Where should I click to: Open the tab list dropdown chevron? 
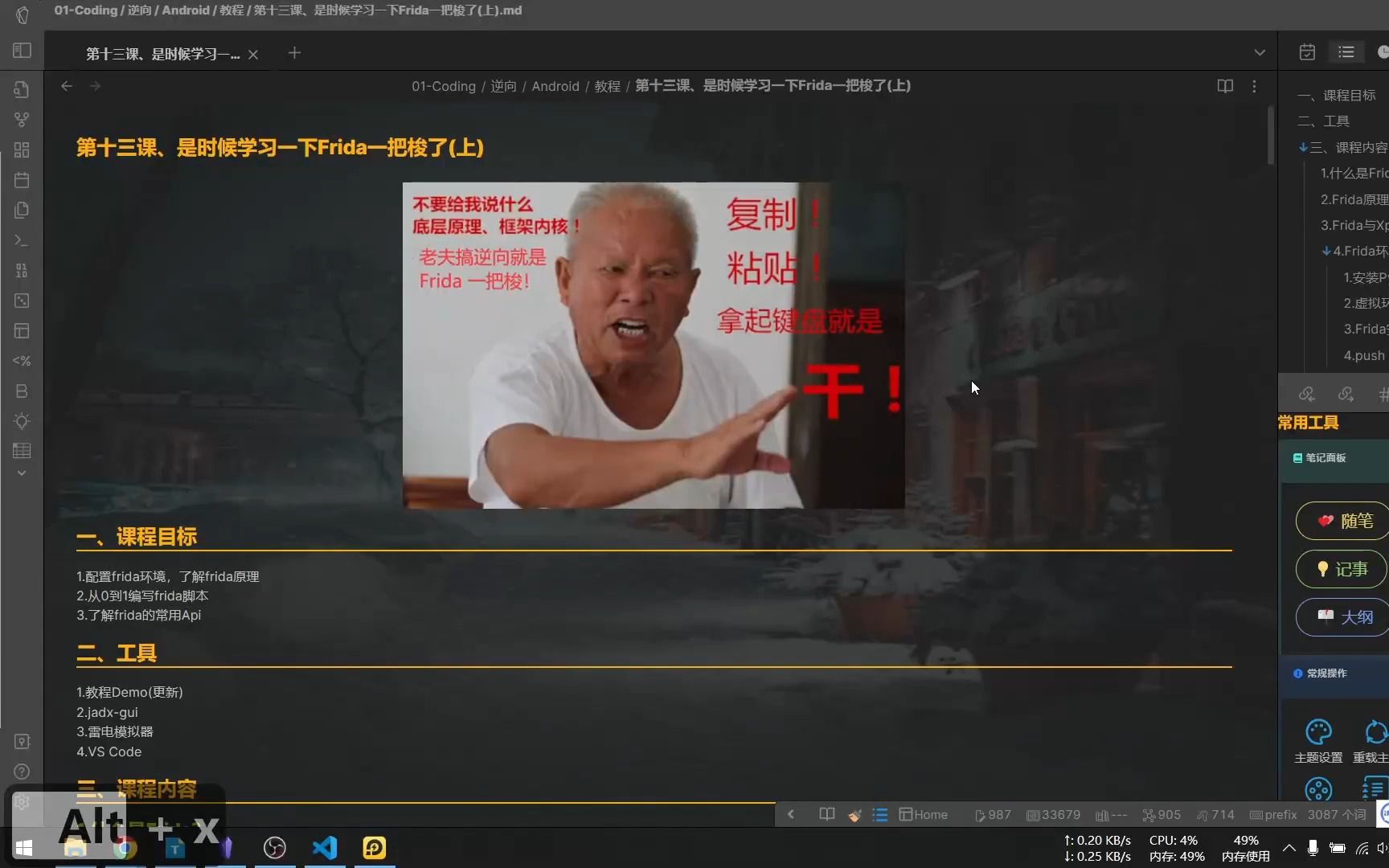(x=1260, y=53)
